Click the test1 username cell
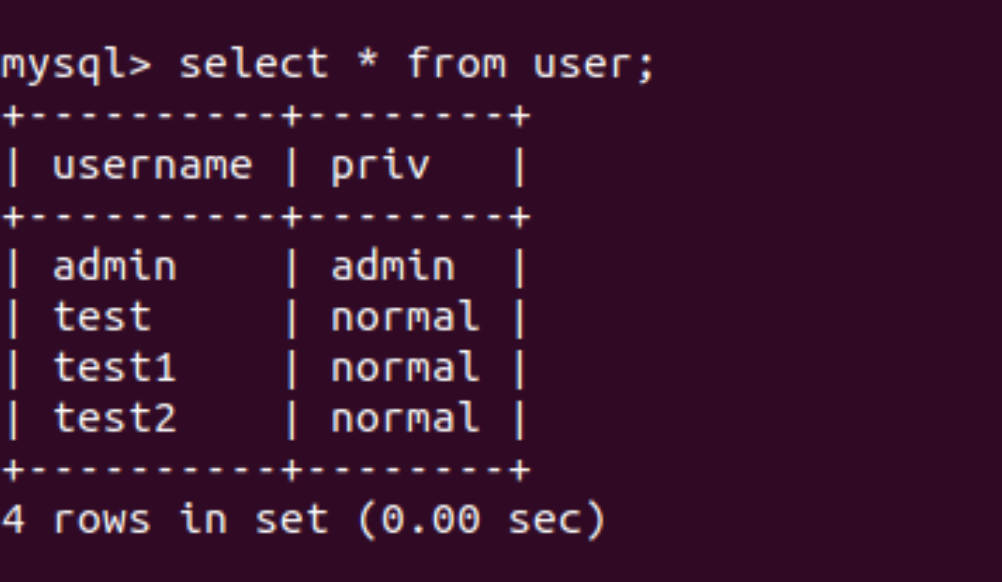The image size is (1002, 582). point(114,367)
